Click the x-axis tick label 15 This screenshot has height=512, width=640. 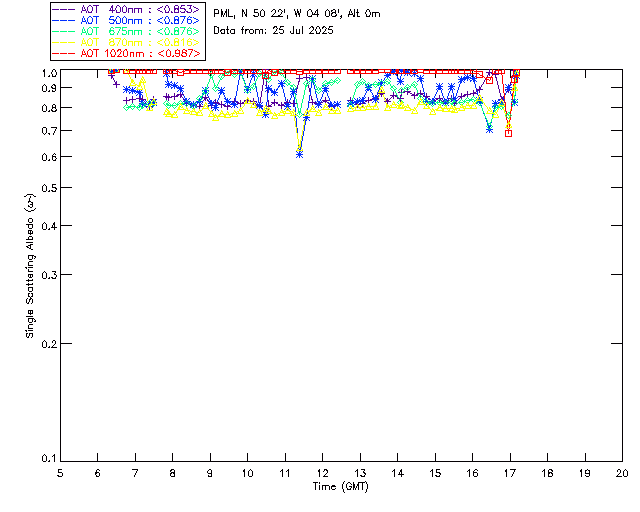coord(435,473)
